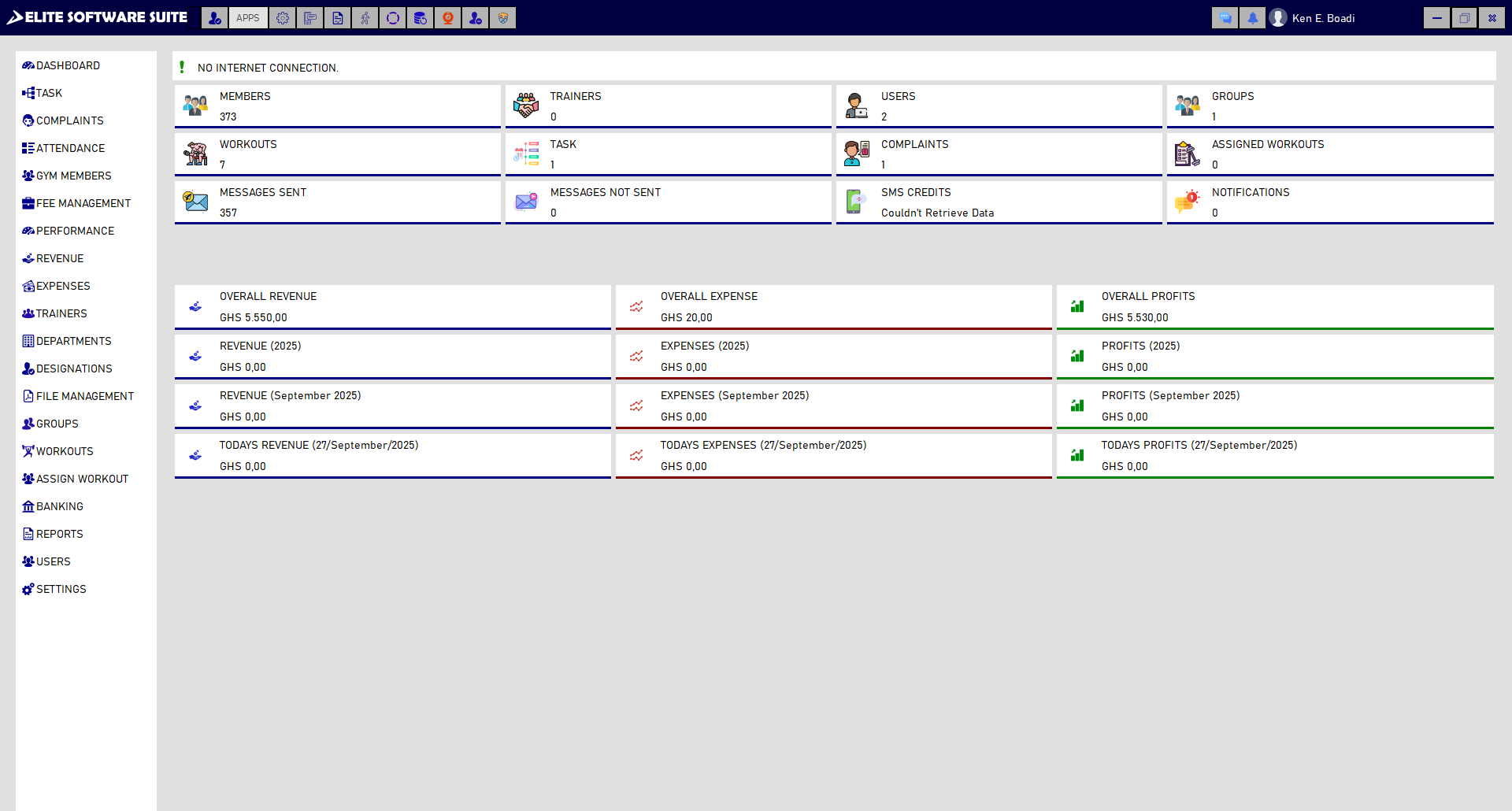Click the Overall Revenue card
Viewport: 1512px width, 811px height.
pyautogui.click(x=392, y=307)
